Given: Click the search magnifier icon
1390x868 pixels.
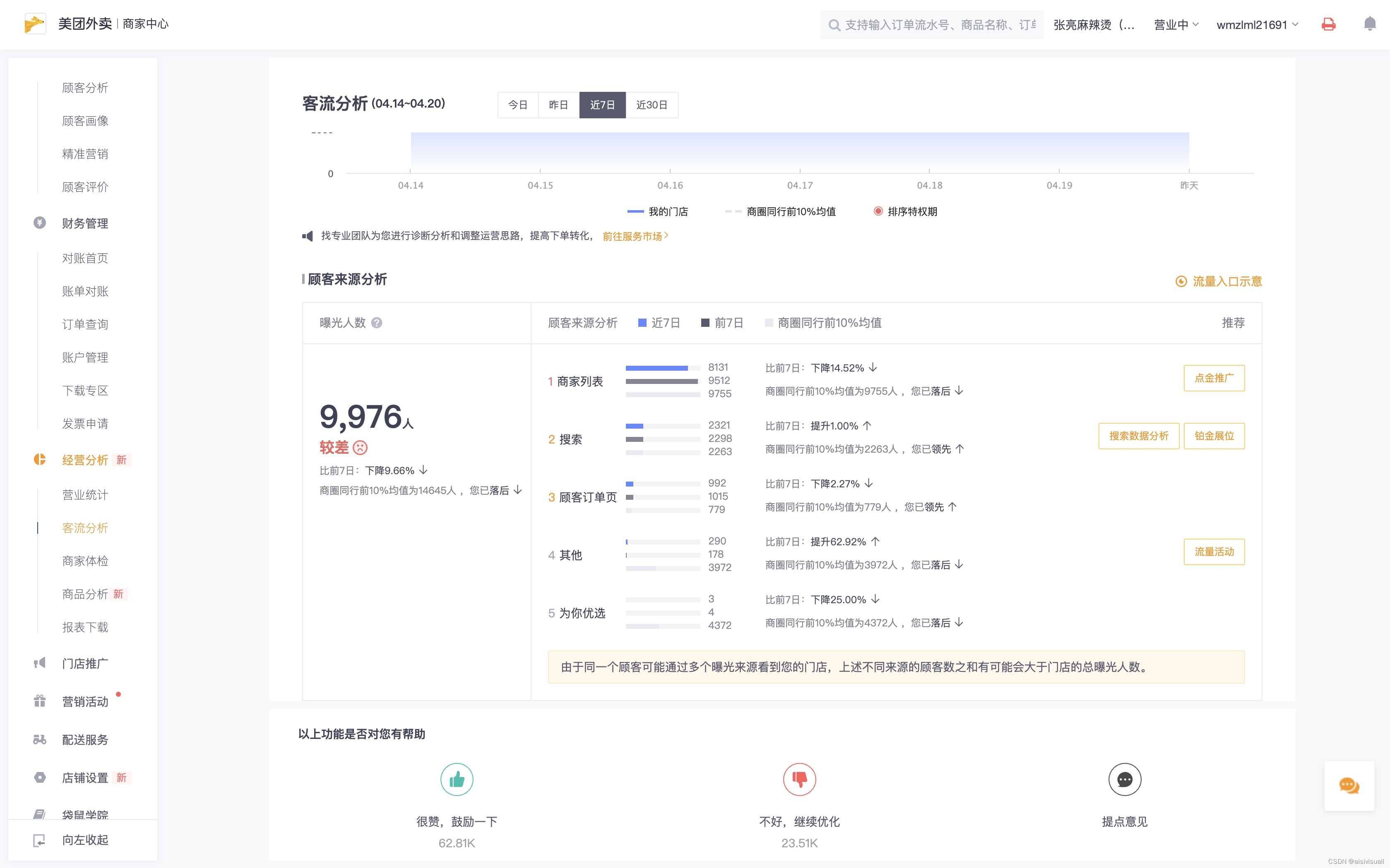Looking at the screenshot, I should pyautogui.click(x=834, y=25).
